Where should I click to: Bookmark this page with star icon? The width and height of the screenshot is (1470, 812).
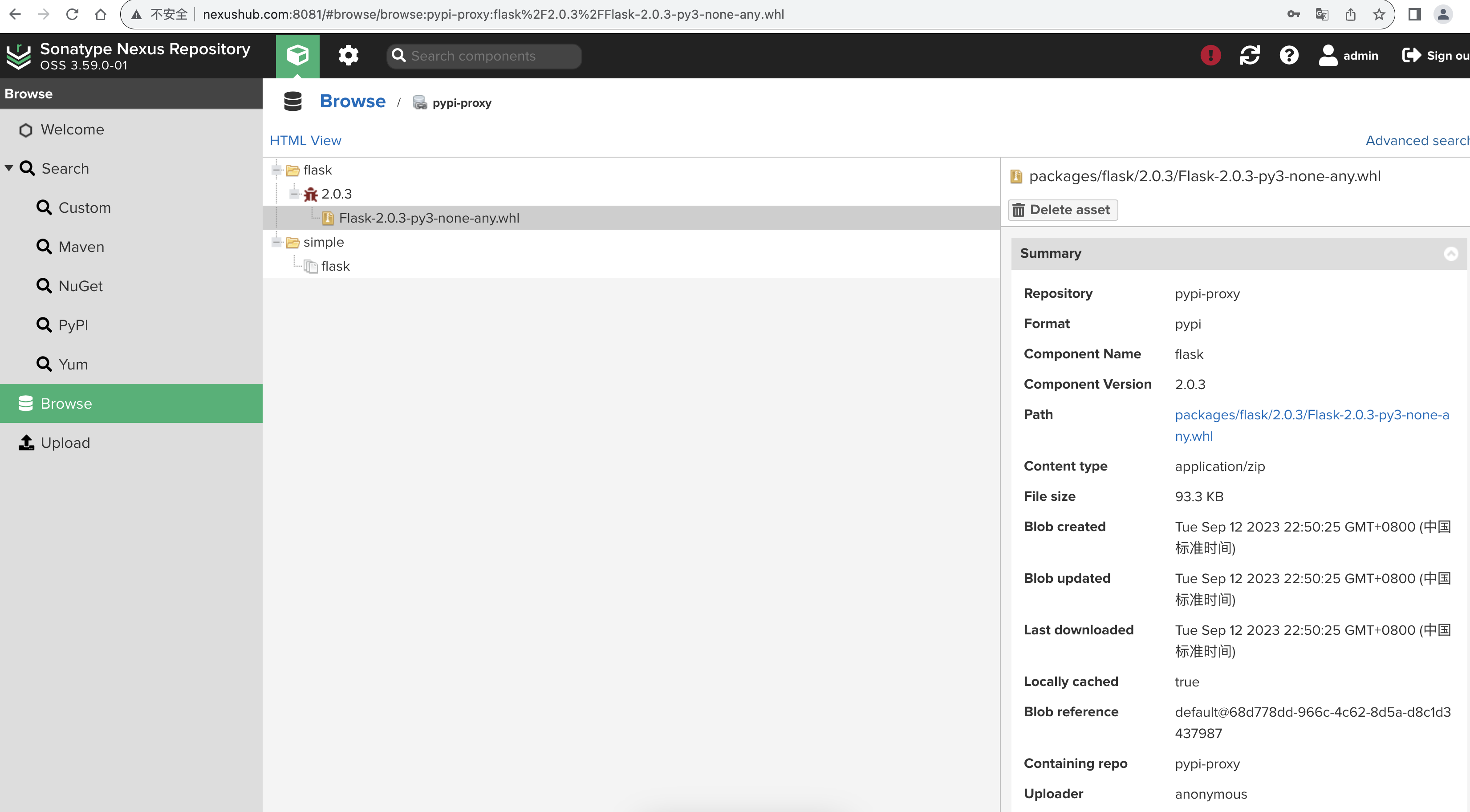[1379, 14]
